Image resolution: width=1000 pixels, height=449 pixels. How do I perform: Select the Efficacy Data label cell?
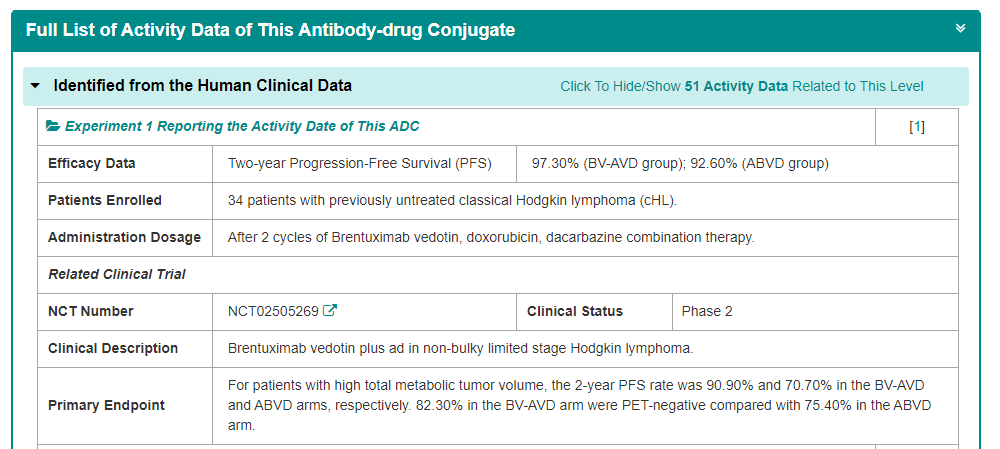92,163
